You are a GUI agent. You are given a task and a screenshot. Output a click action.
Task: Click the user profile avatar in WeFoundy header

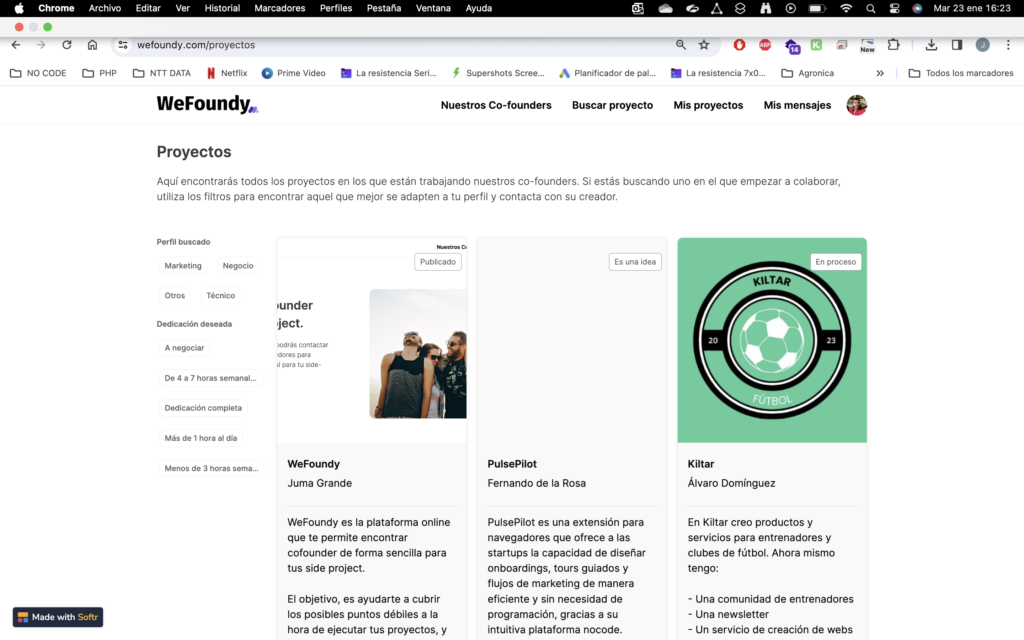coord(856,105)
